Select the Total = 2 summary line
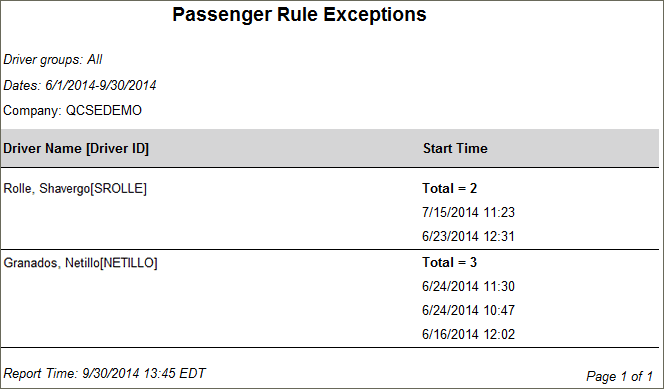The height and width of the screenshot is (389, 664). 450,188
